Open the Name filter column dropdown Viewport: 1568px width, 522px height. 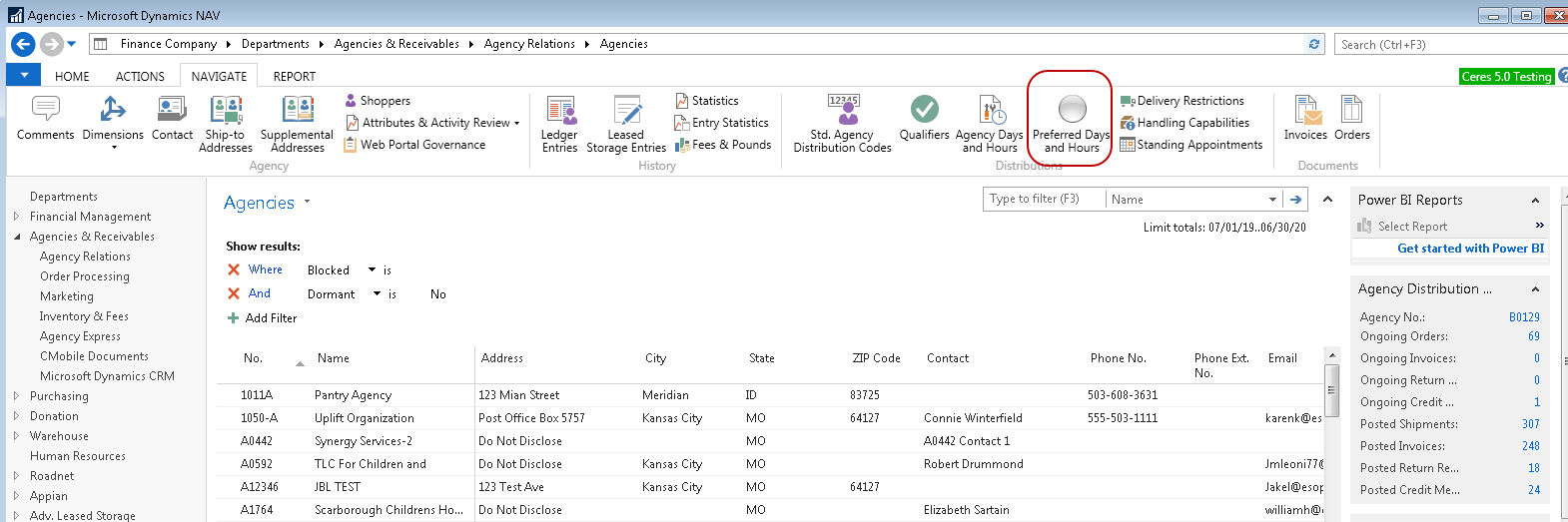tap(1272, 200)
